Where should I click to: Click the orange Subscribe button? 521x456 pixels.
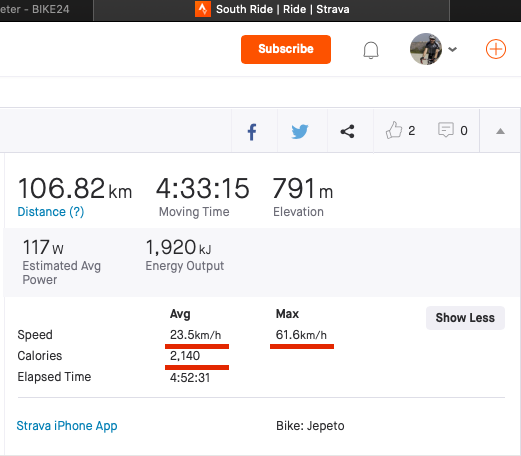point(286,49)
